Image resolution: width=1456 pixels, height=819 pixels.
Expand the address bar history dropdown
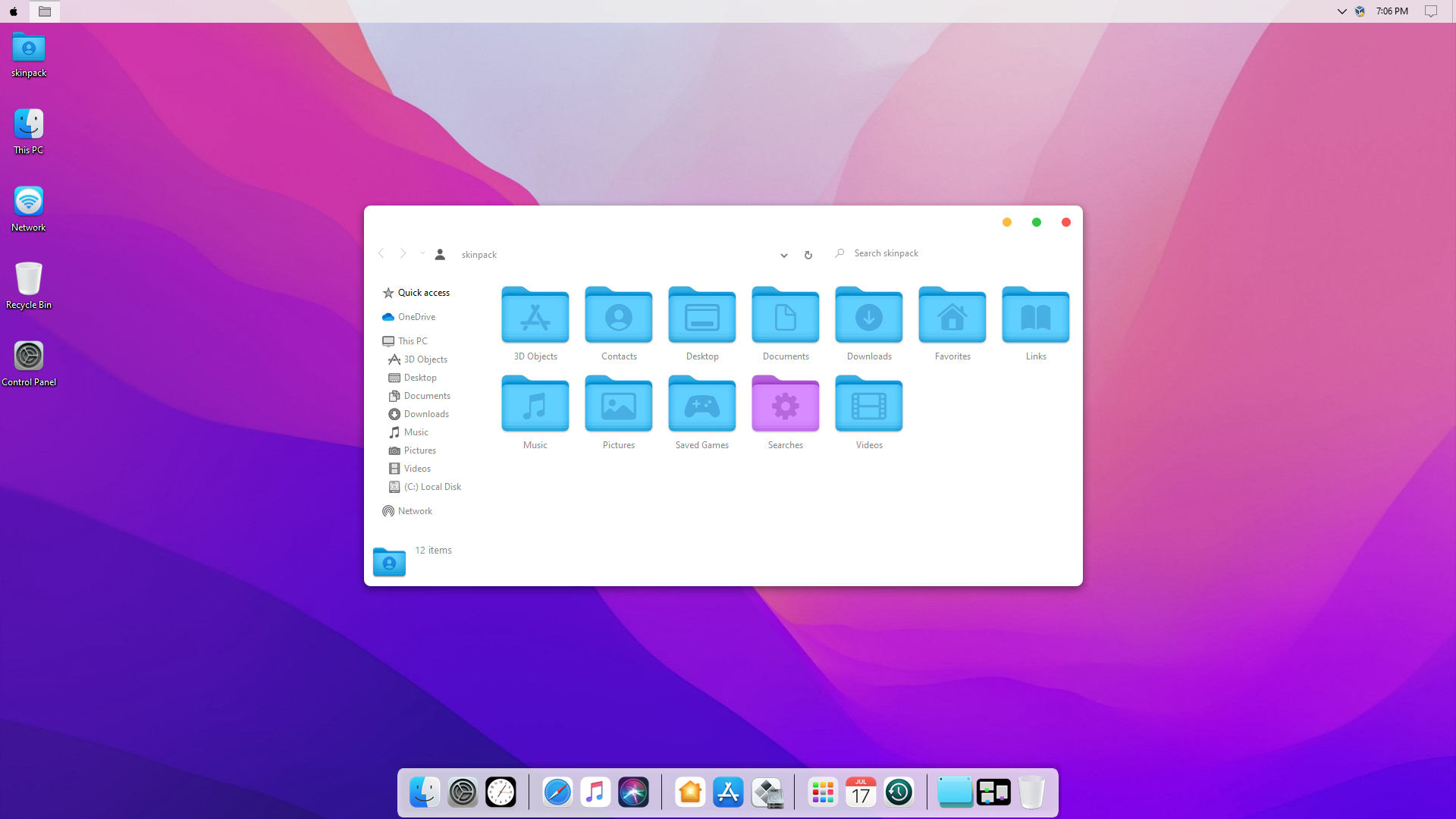click(x=783, y=255)
